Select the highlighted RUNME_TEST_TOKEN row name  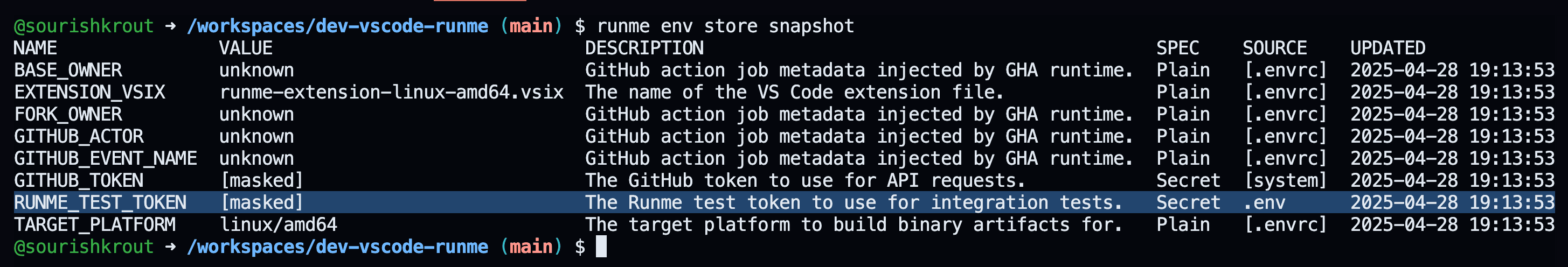pos(100,202)
